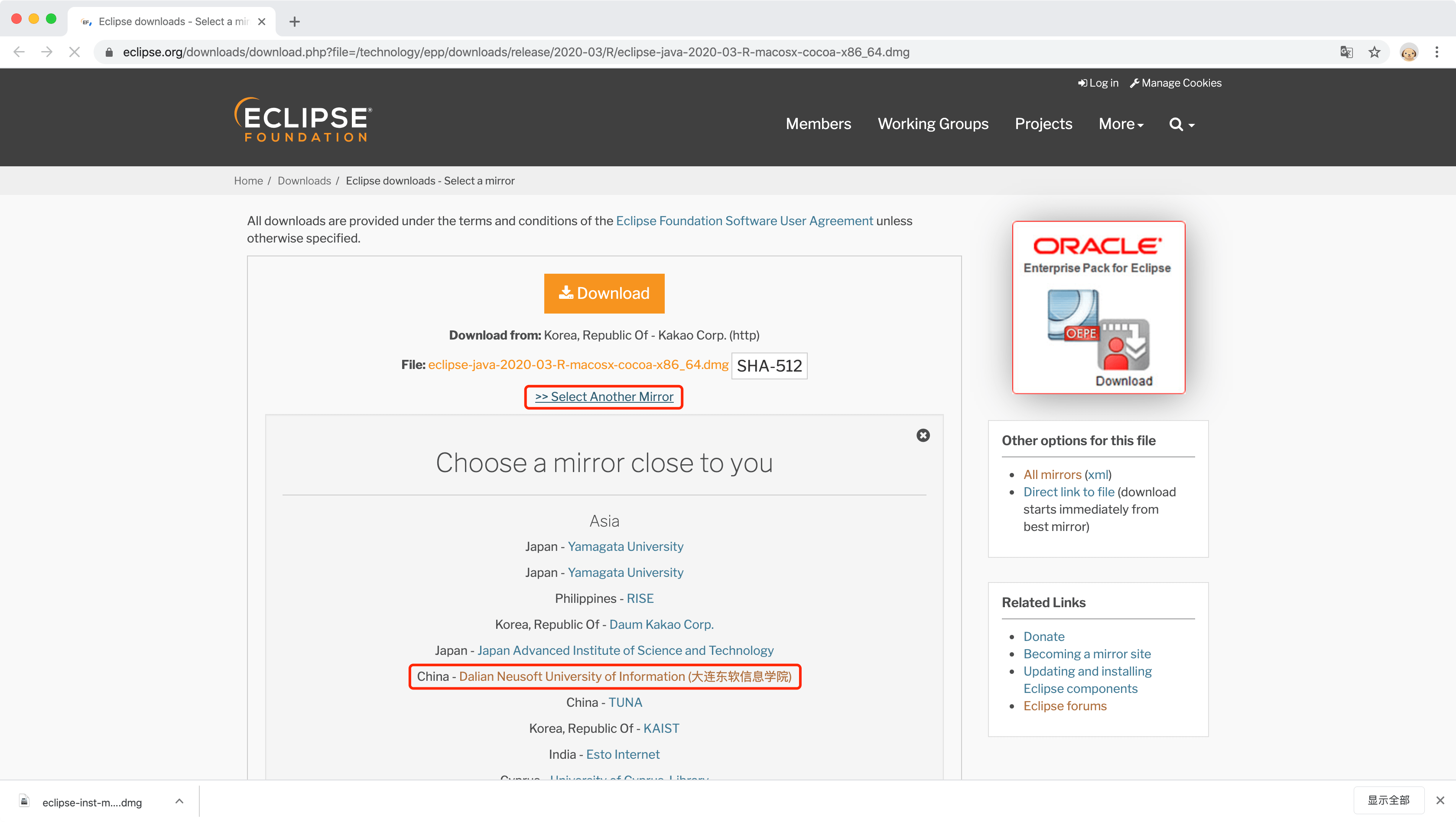1456x822 pixels.
Task: Select Japan Advanced Institute of Science mirror
Action: (625, 650)
